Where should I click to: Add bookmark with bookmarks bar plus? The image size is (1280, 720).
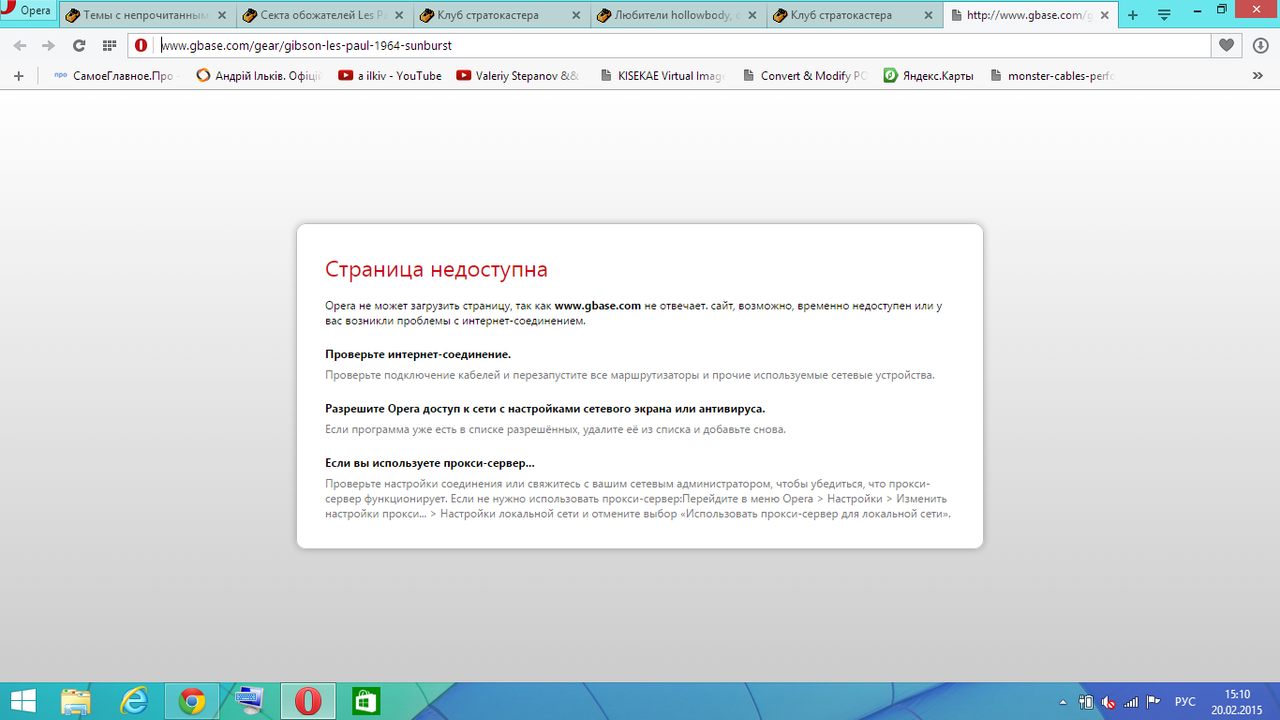[x=18, y=75]
